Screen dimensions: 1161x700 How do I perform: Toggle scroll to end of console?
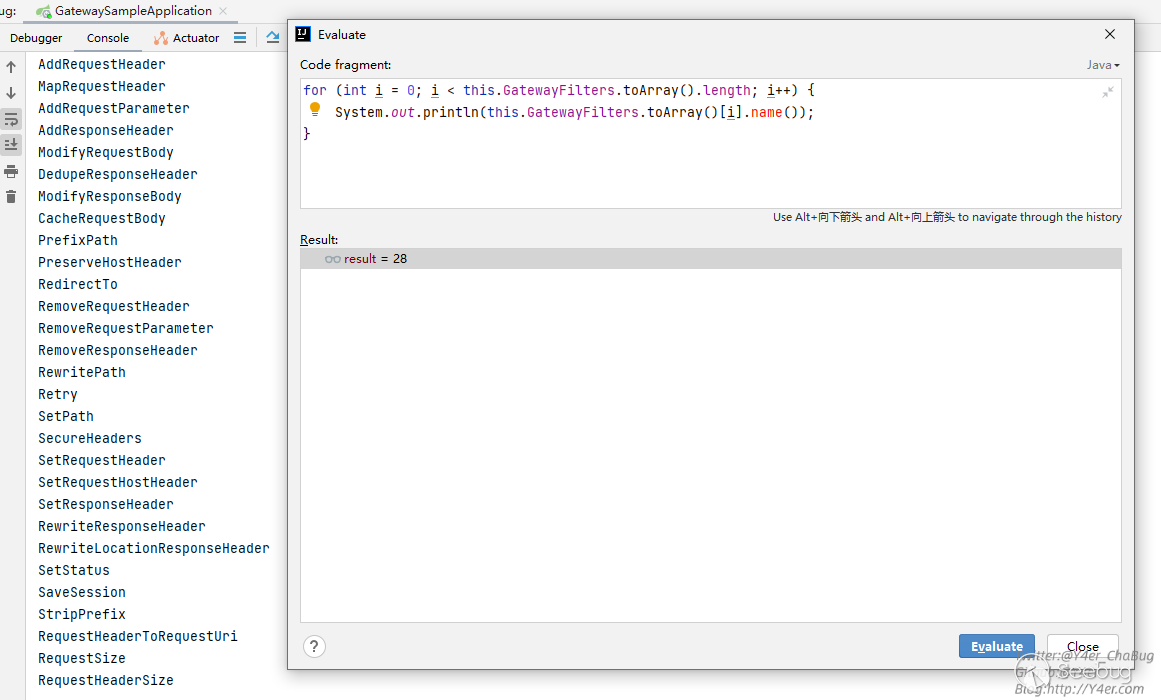(x=11, y=145)
